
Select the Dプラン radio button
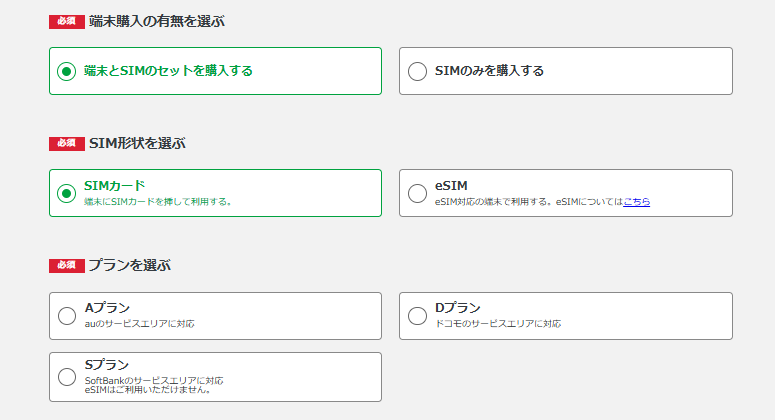click(x=417, y=316)
